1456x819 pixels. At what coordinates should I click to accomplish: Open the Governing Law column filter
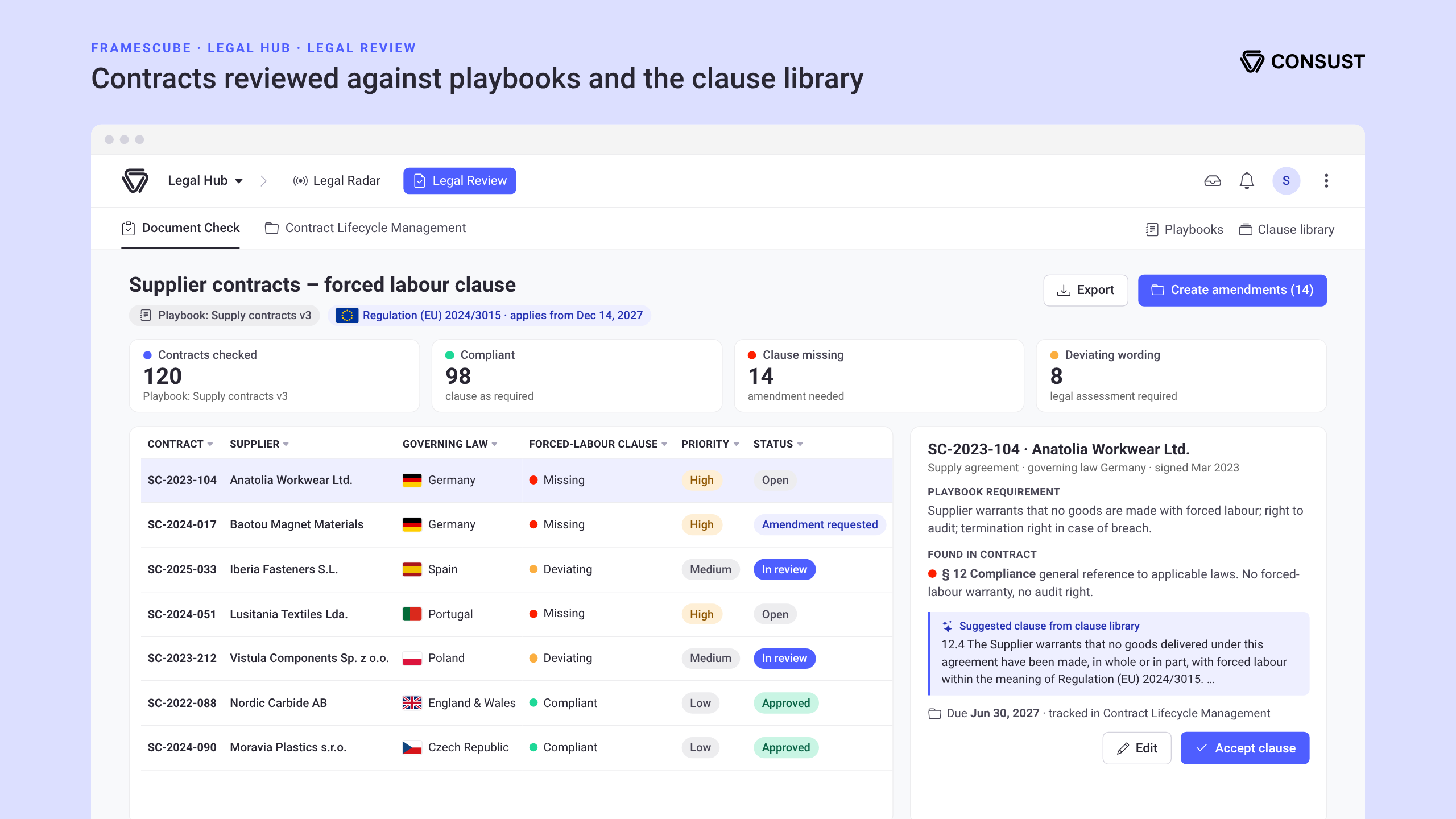pyautogui.click(x=494, y=444)
